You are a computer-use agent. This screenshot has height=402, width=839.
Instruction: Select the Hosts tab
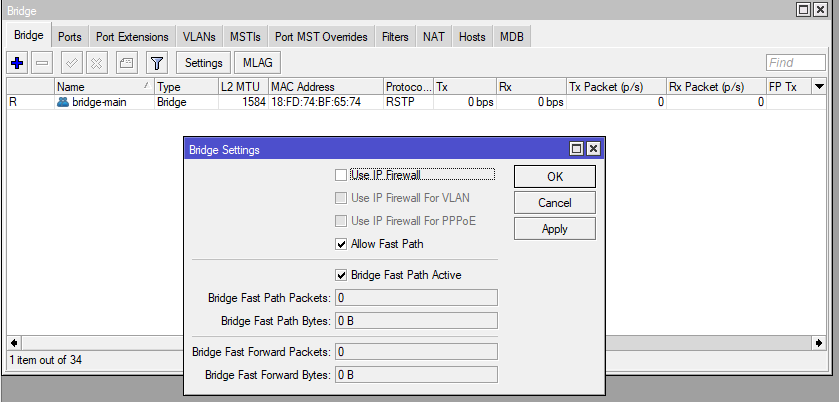coord(472,37)
